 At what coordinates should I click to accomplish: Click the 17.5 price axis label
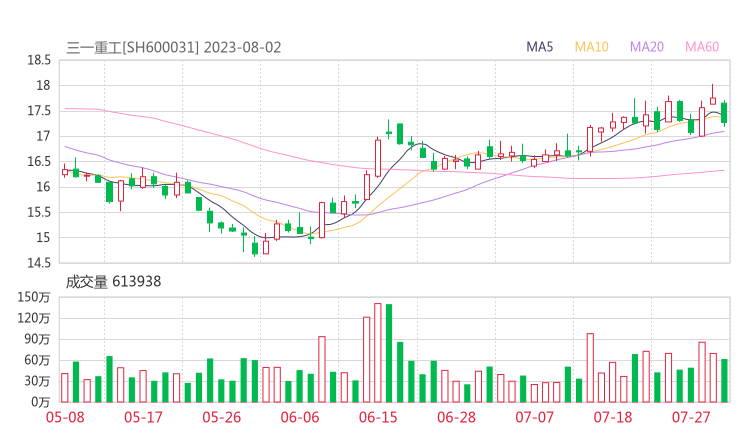pos(39,111)
